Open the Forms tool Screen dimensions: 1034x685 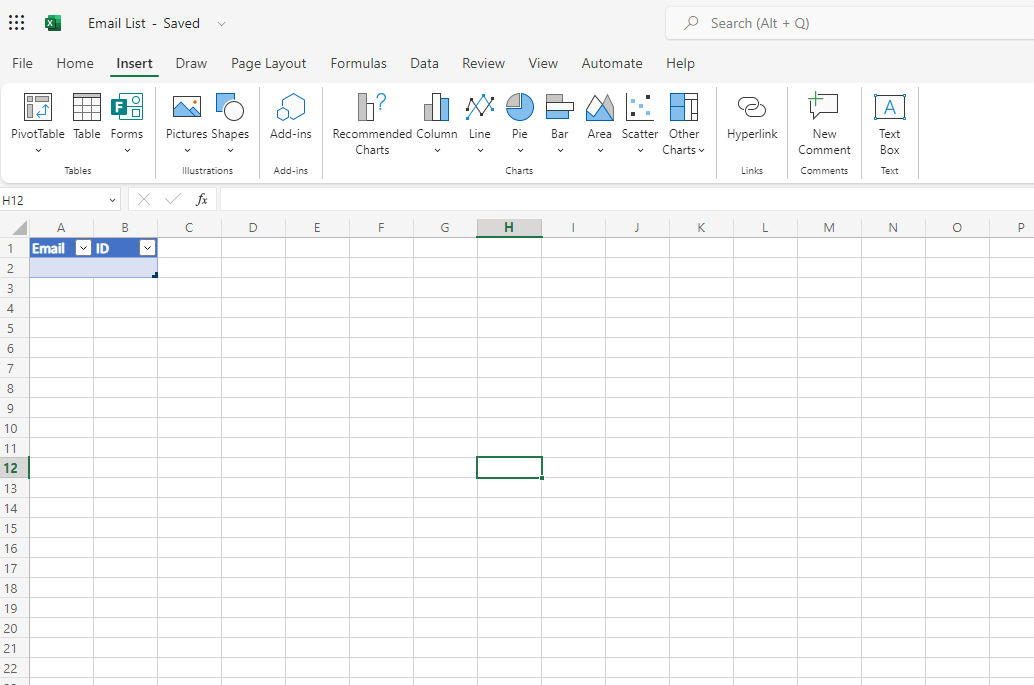(x=127, y=120)
